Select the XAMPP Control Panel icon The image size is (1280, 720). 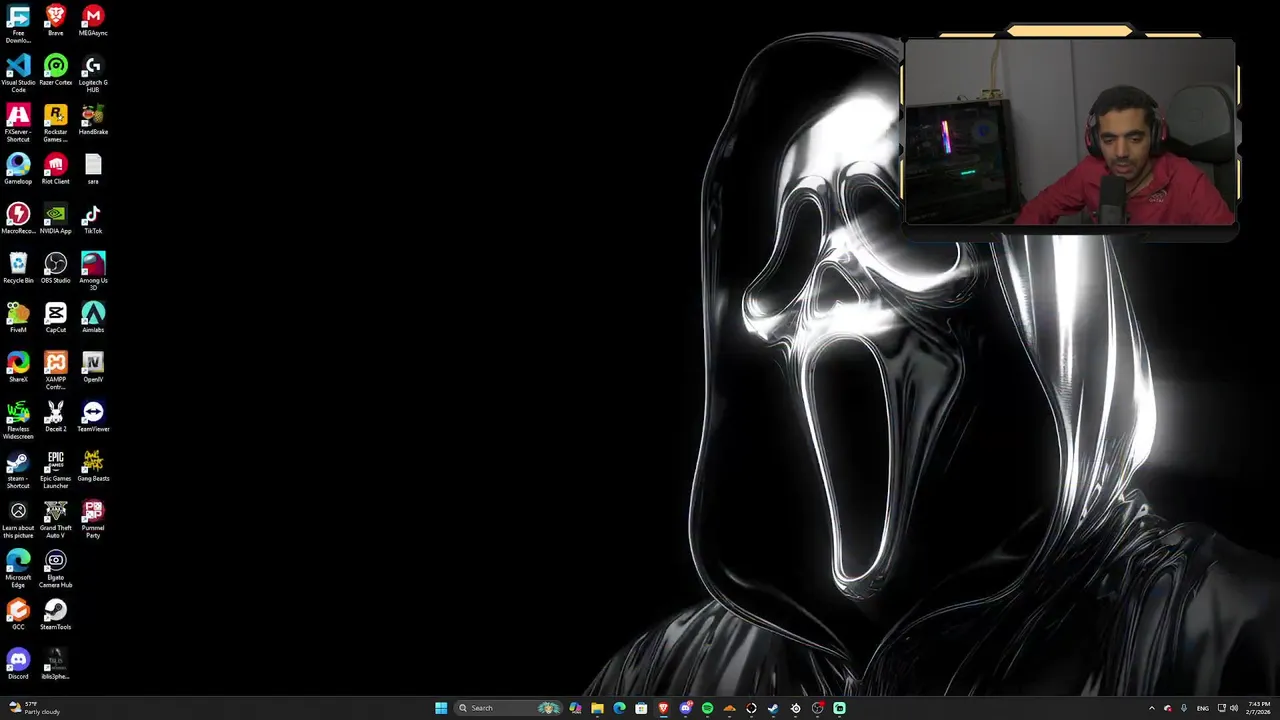click(55, 371)
